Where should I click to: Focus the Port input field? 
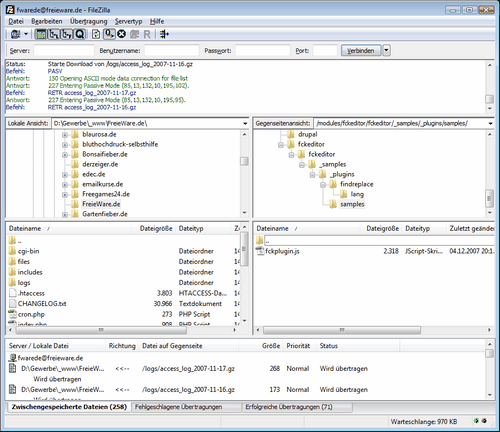tap(325, 51)
